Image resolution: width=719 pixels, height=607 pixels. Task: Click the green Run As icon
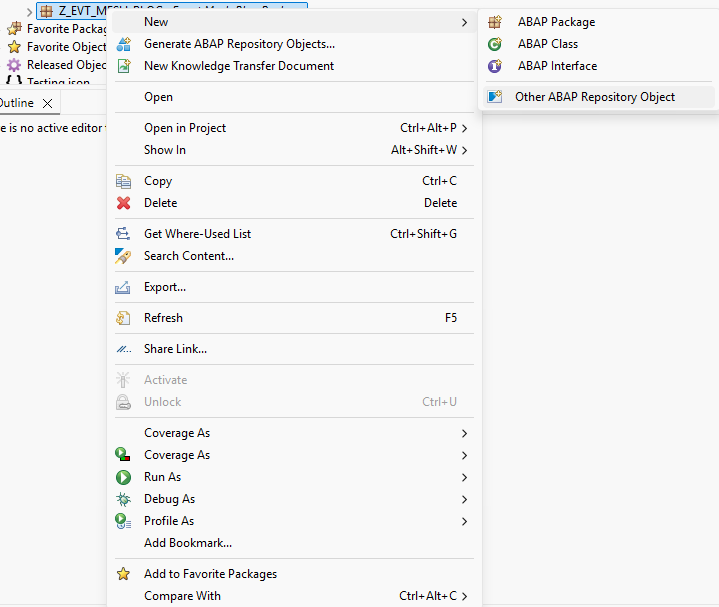click(x=124, y=477)
